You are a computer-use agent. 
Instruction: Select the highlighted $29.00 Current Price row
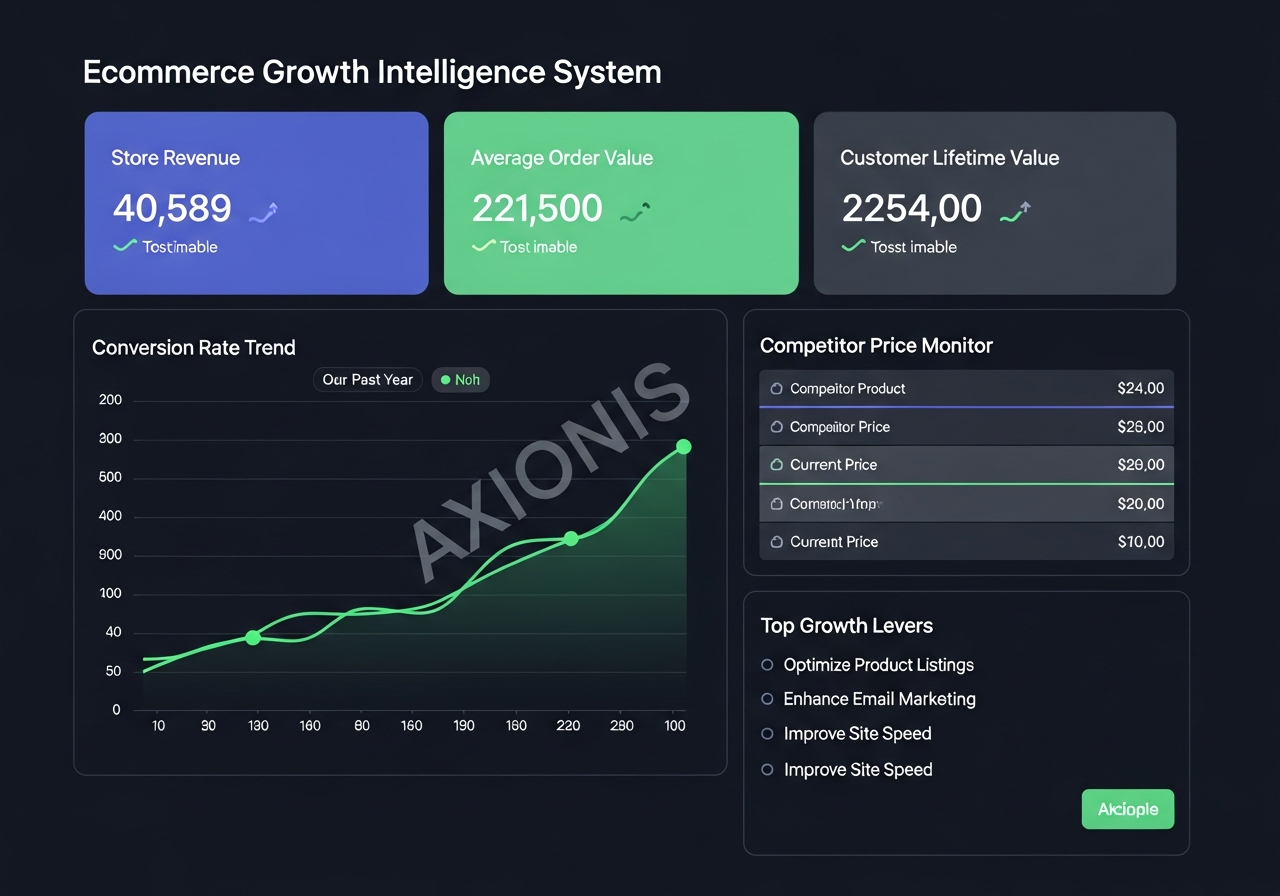click(966, 465)
